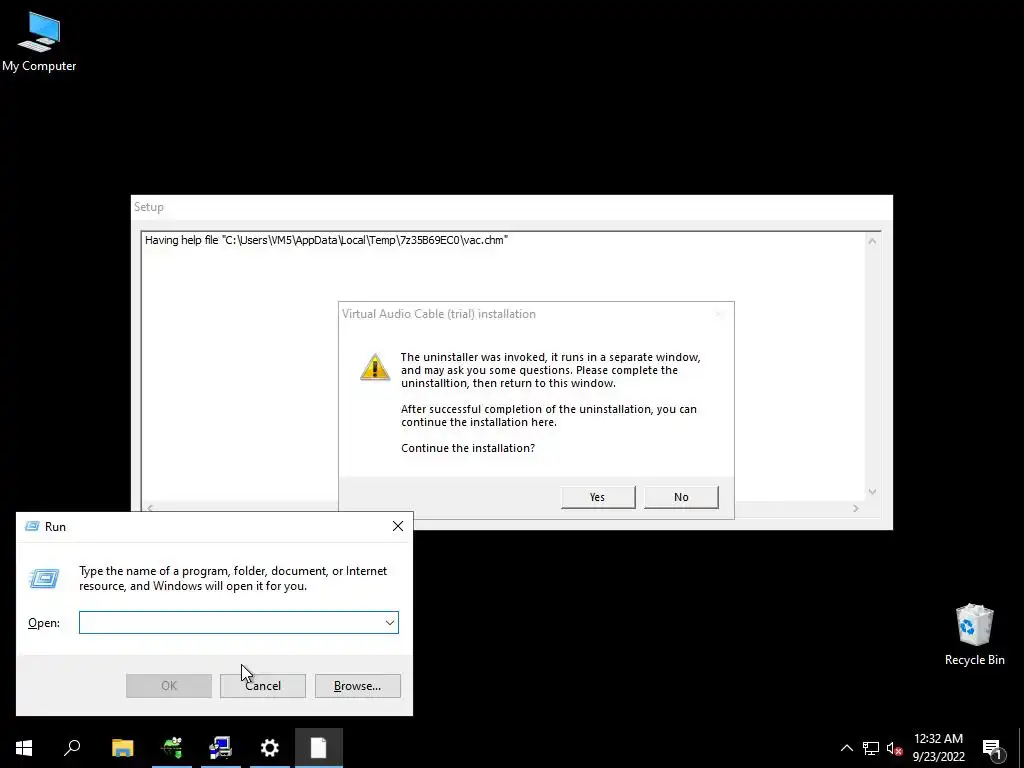
Task: Click No in the installation dialog
Action: coord(681,497)
